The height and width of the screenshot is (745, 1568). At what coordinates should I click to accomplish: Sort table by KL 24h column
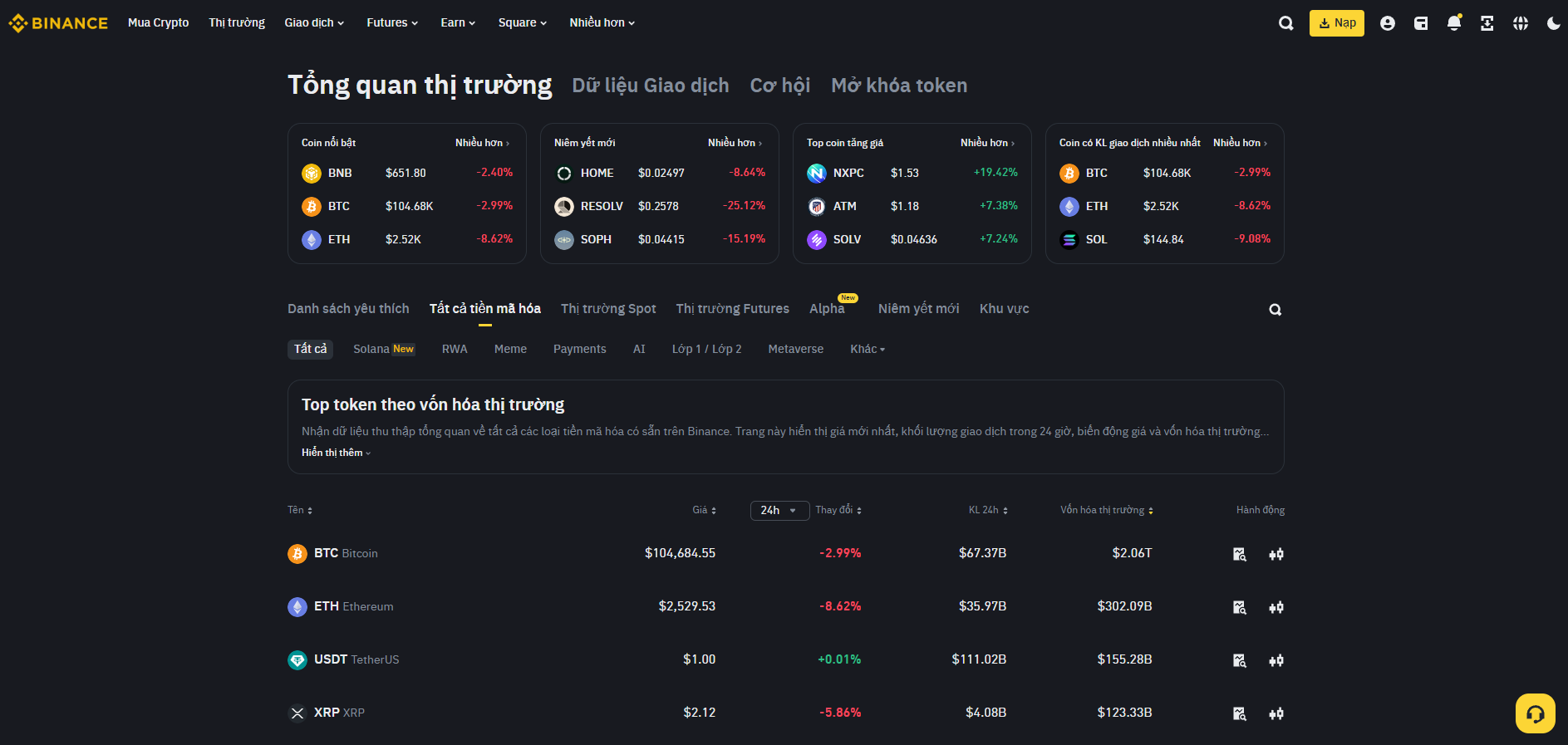click(988, 510)
